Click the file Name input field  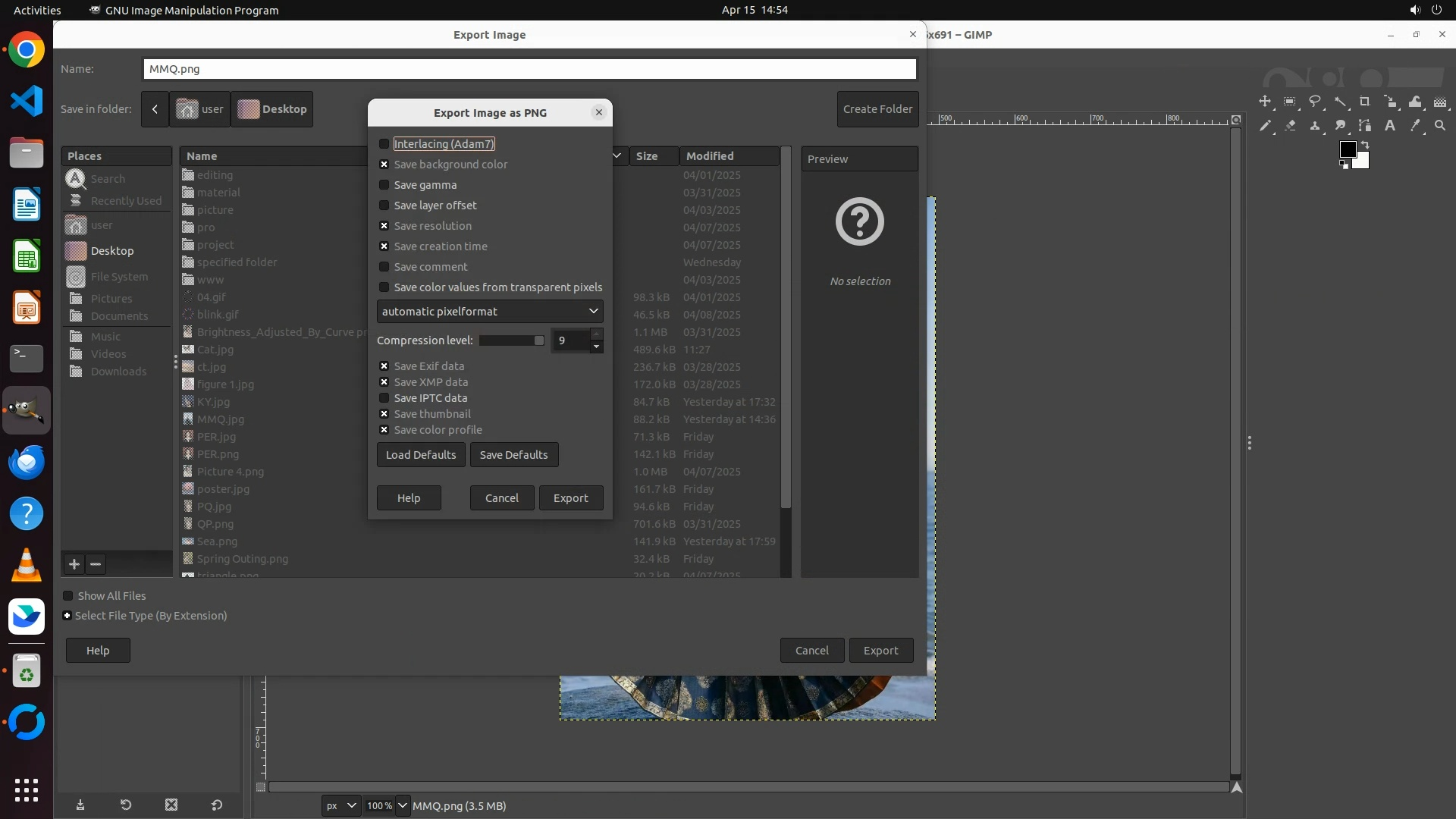tap(529, 69)
